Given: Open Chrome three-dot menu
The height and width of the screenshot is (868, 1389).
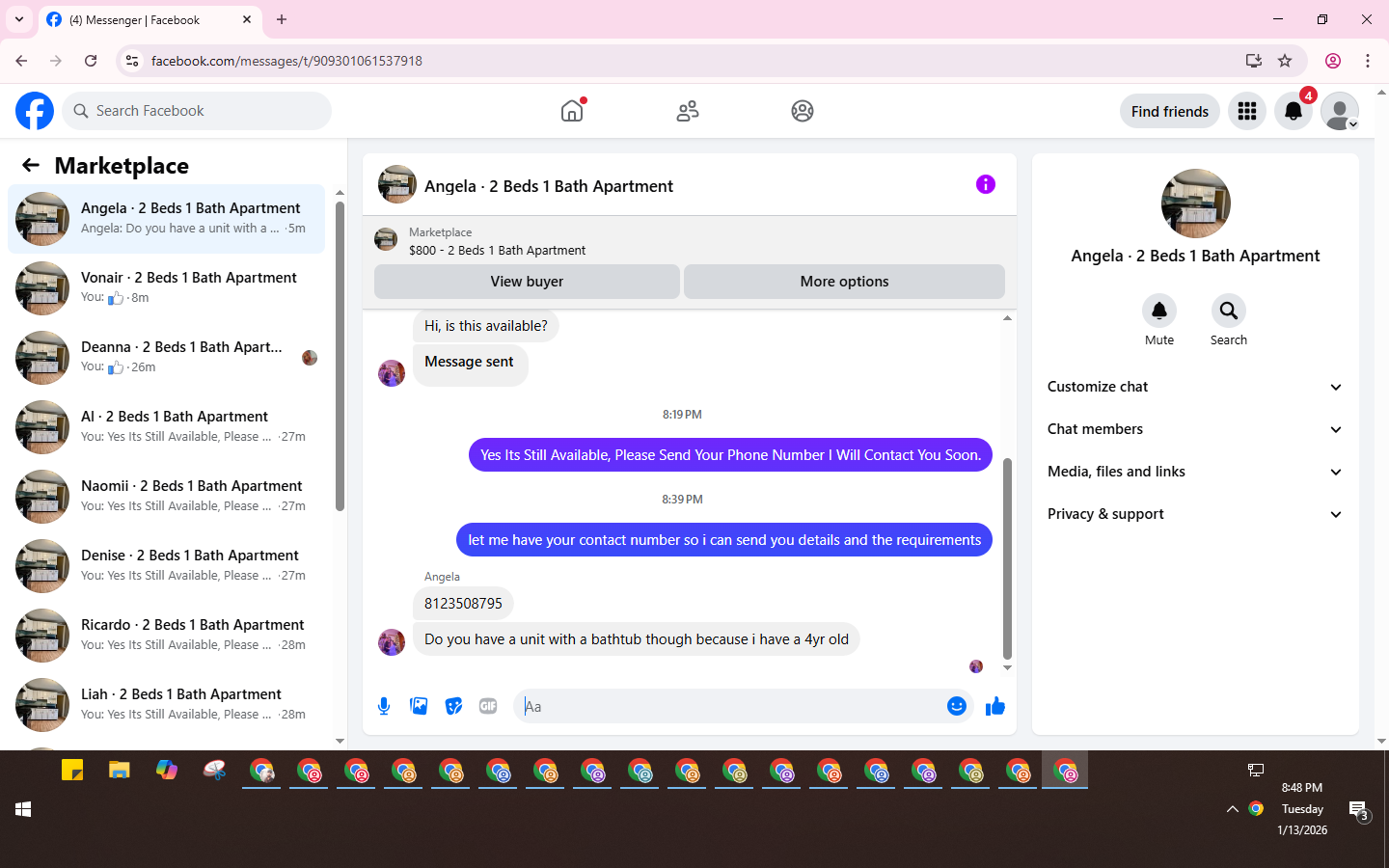Looking at the screenshot, I should coord(1368,61).
